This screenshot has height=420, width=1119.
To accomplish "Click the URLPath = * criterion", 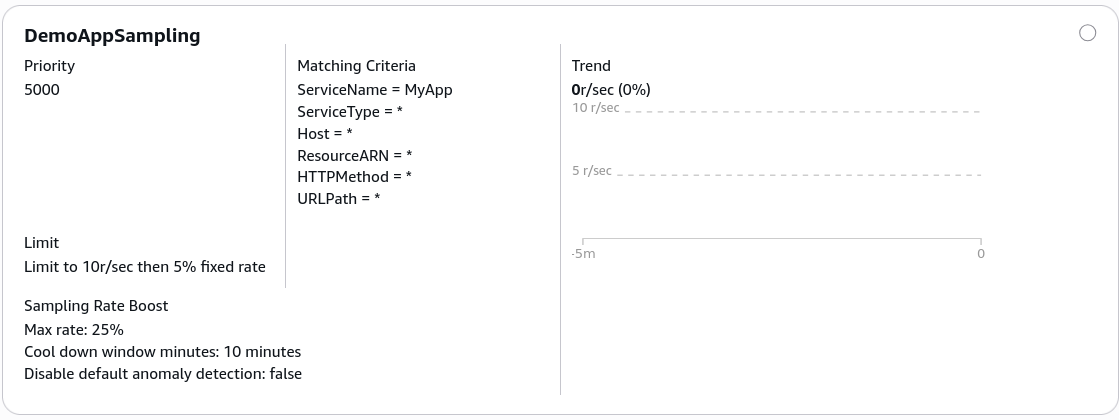I will click(338, 198).
